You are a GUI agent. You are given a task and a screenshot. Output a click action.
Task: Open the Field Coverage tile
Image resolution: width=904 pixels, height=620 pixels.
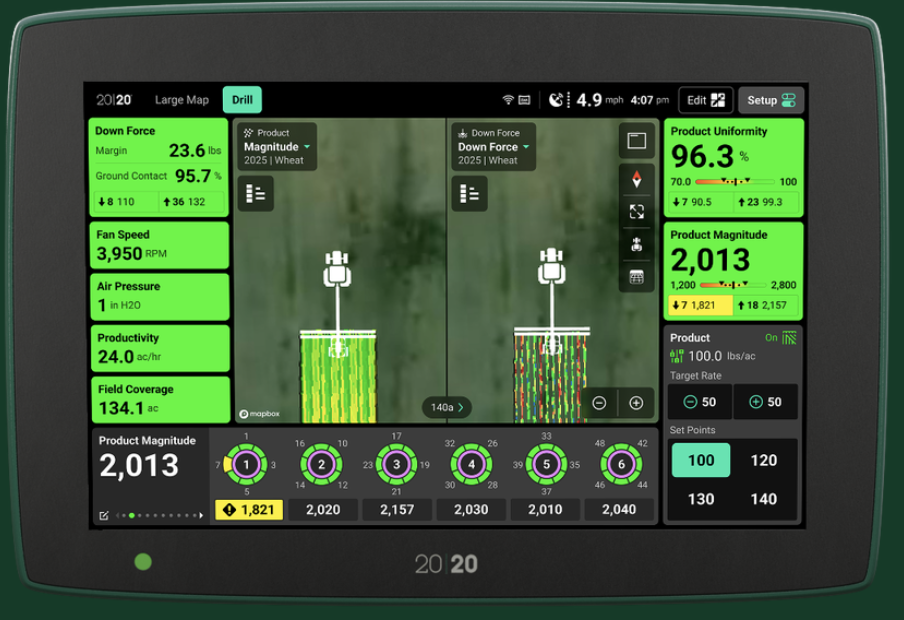click(160, 399)
